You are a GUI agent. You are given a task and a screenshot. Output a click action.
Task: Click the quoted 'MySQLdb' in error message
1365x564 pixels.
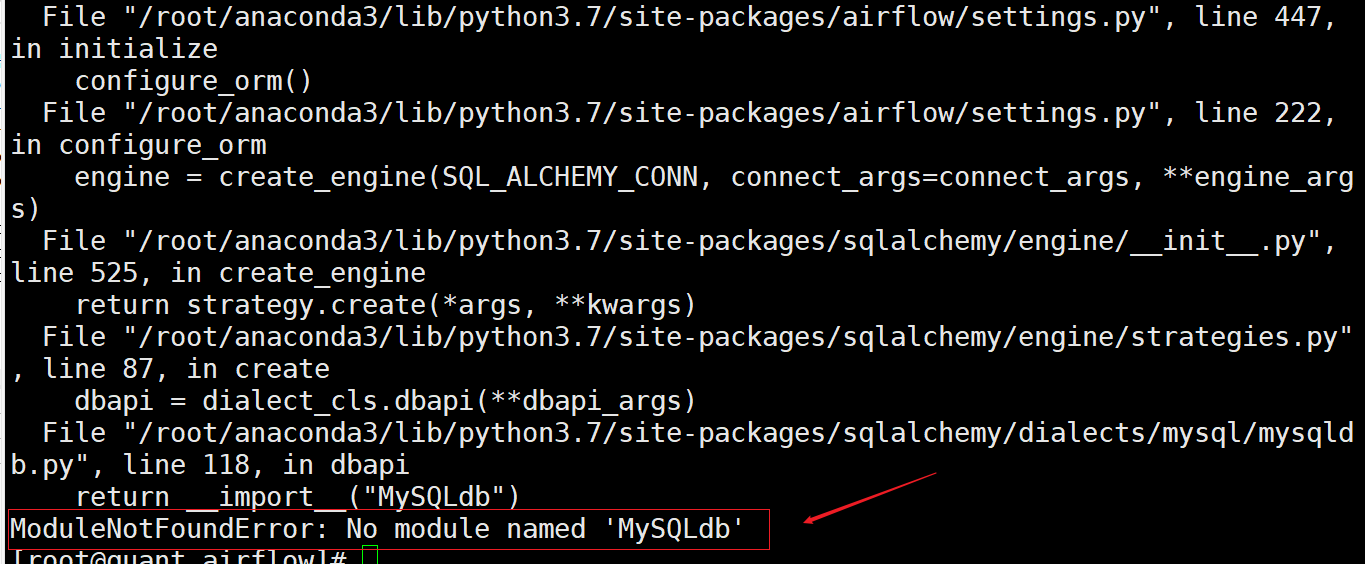674,529
